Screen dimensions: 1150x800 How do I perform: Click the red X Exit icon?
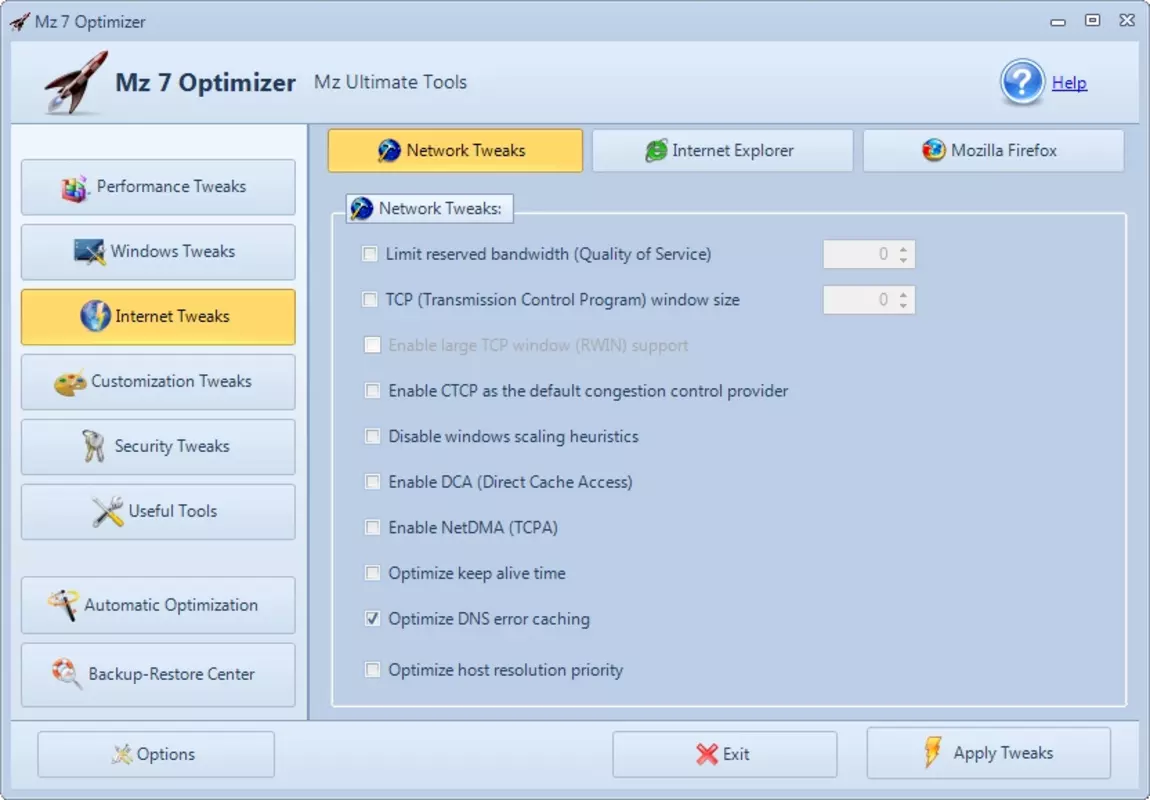click(x=707, y=754)
